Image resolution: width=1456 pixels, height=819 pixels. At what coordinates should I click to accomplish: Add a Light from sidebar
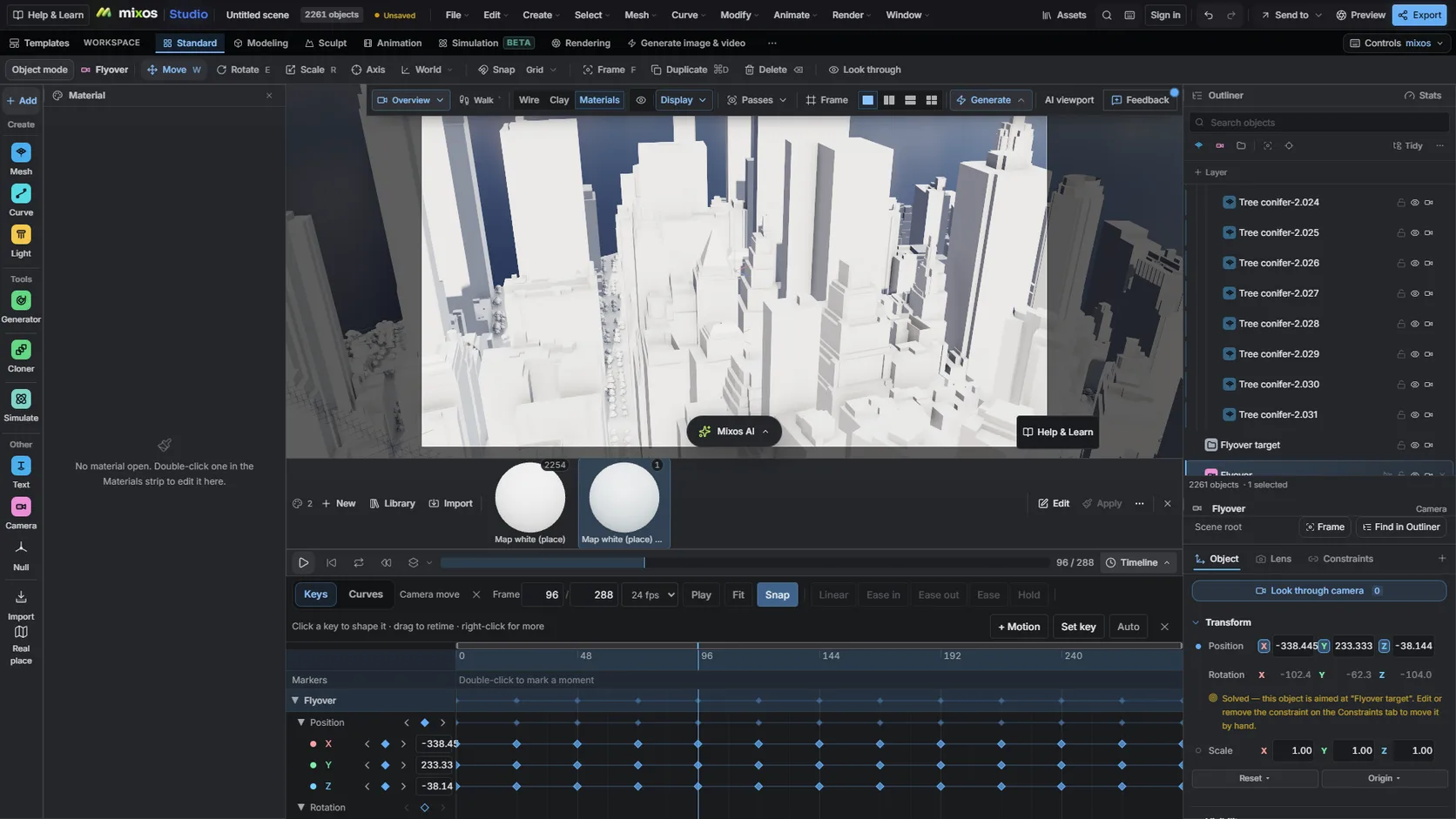tap(21, 240)
